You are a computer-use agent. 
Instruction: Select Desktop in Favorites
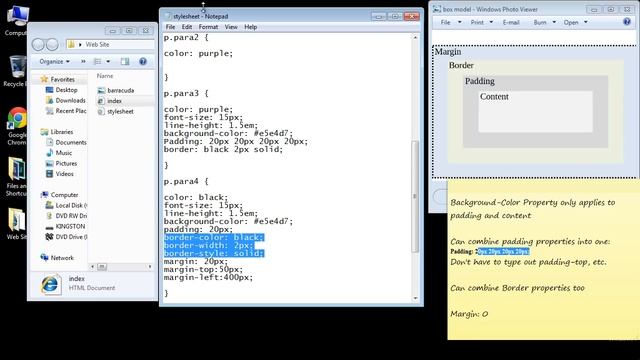click(66, 90)
